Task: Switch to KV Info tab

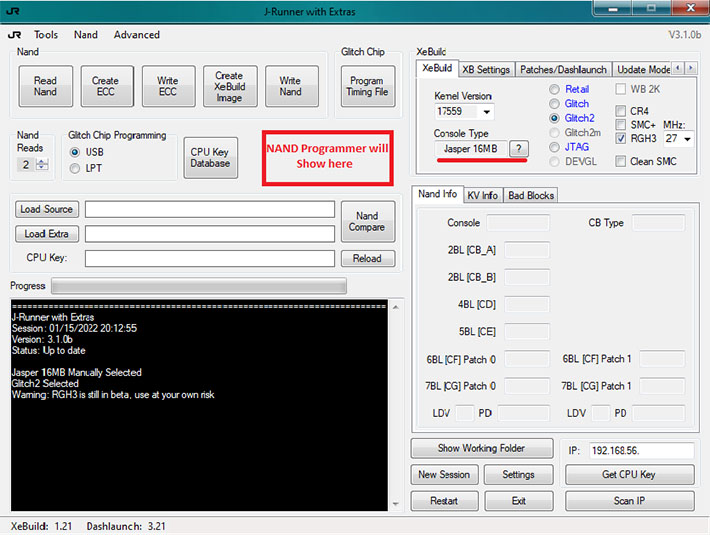Action: tap(483, 195)
